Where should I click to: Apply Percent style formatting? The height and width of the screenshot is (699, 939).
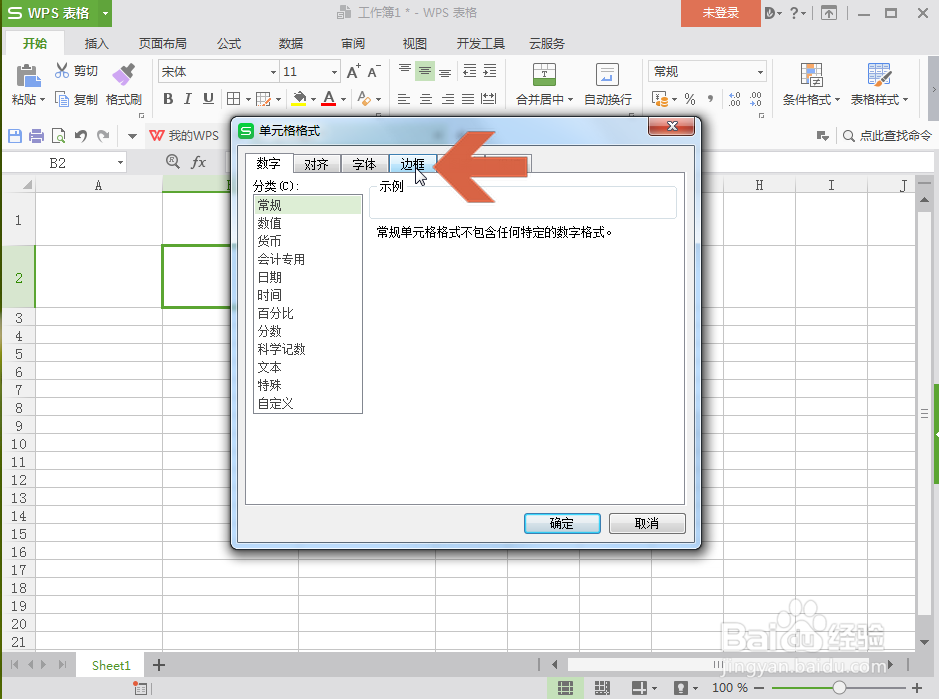(x=690, y=99)
